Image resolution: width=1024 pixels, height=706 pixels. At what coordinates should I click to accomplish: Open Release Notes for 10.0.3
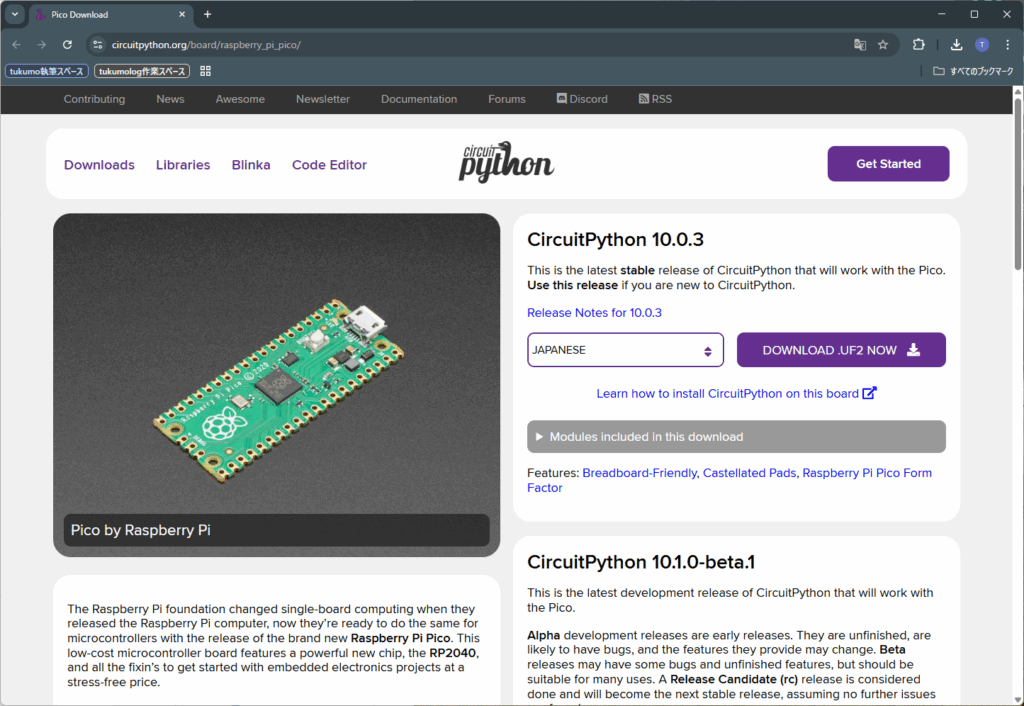click(x=594, y=313)
